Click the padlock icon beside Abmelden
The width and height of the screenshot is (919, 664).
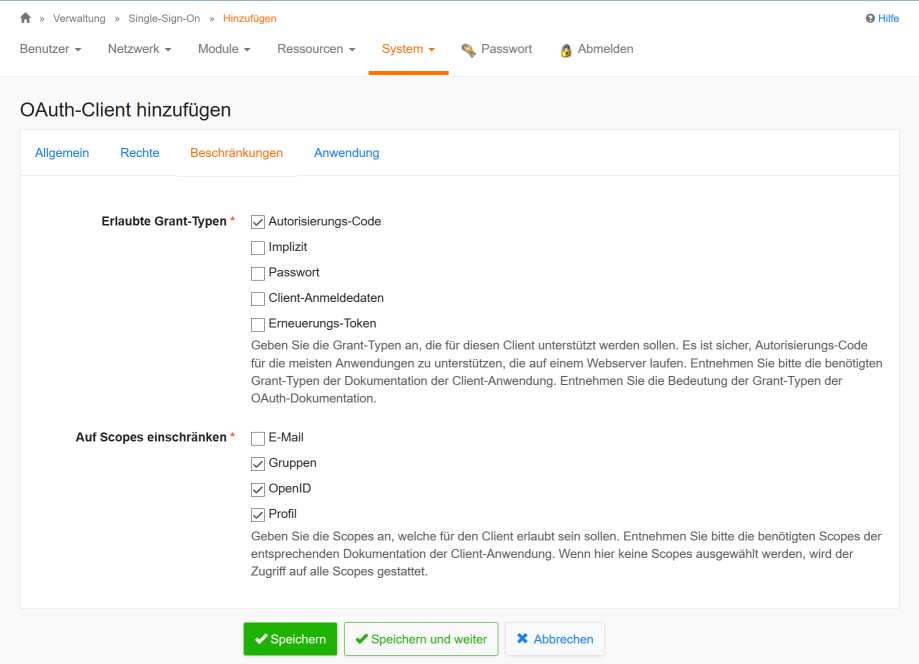coord(566,50)
